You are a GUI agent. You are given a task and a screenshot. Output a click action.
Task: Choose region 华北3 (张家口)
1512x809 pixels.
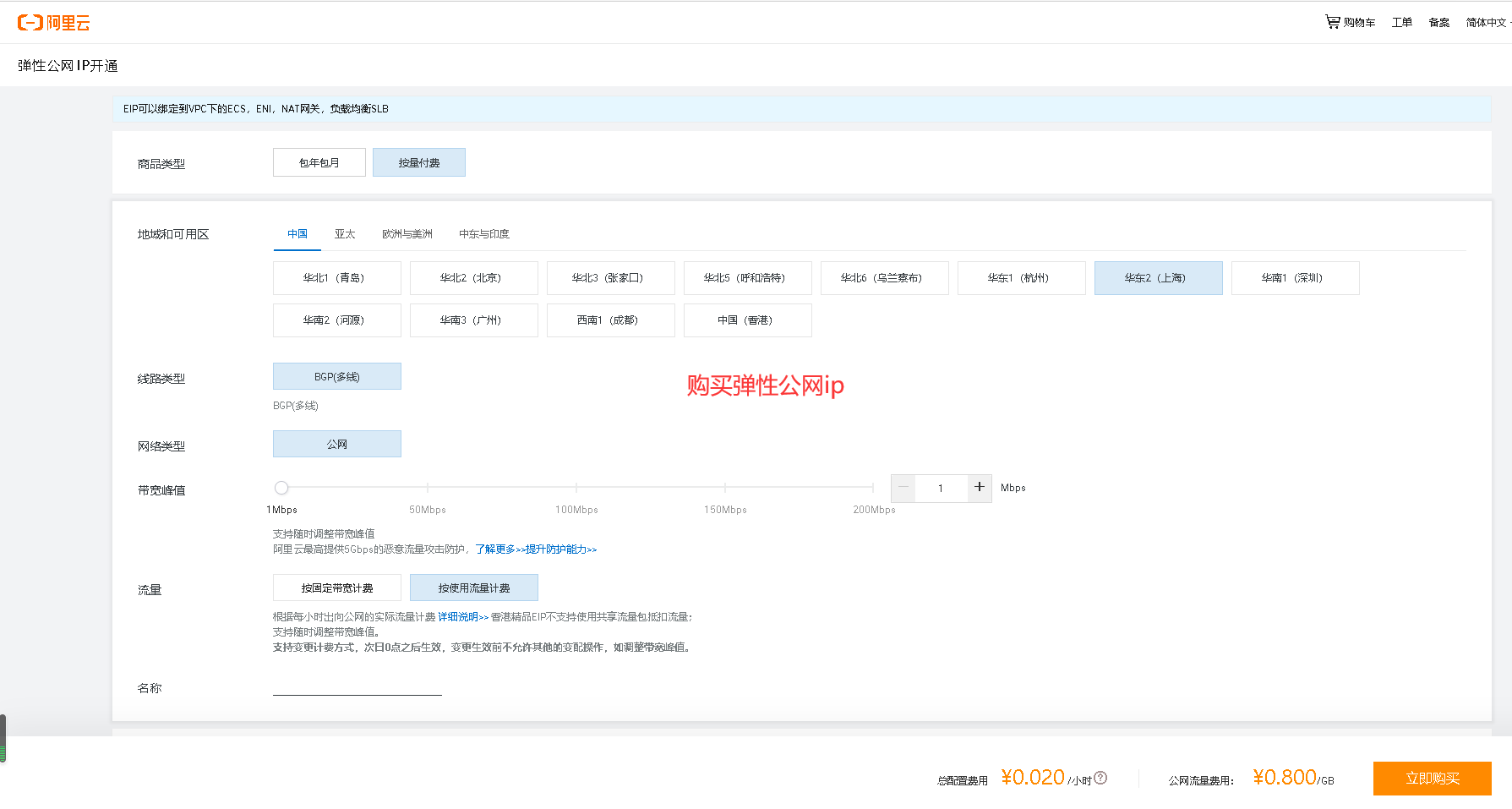click(611, 278)
